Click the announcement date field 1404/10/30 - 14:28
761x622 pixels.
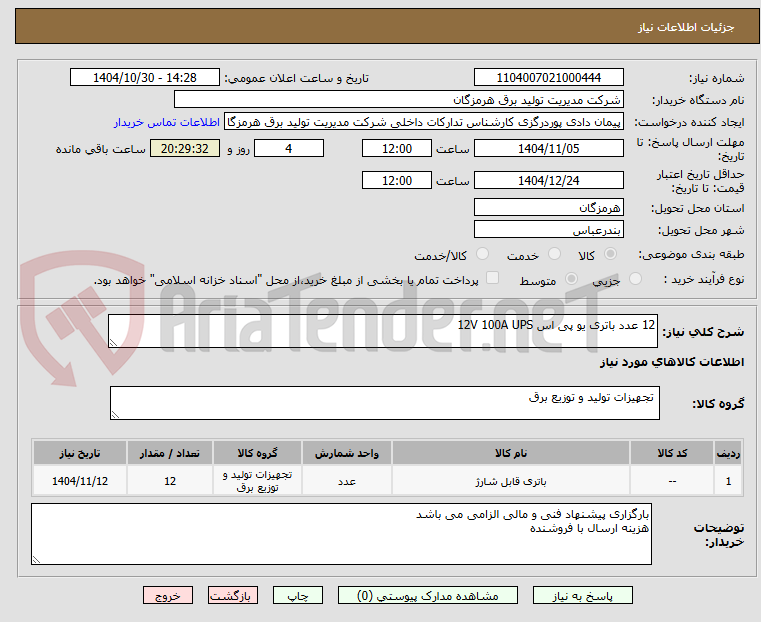tap(145, 78)
